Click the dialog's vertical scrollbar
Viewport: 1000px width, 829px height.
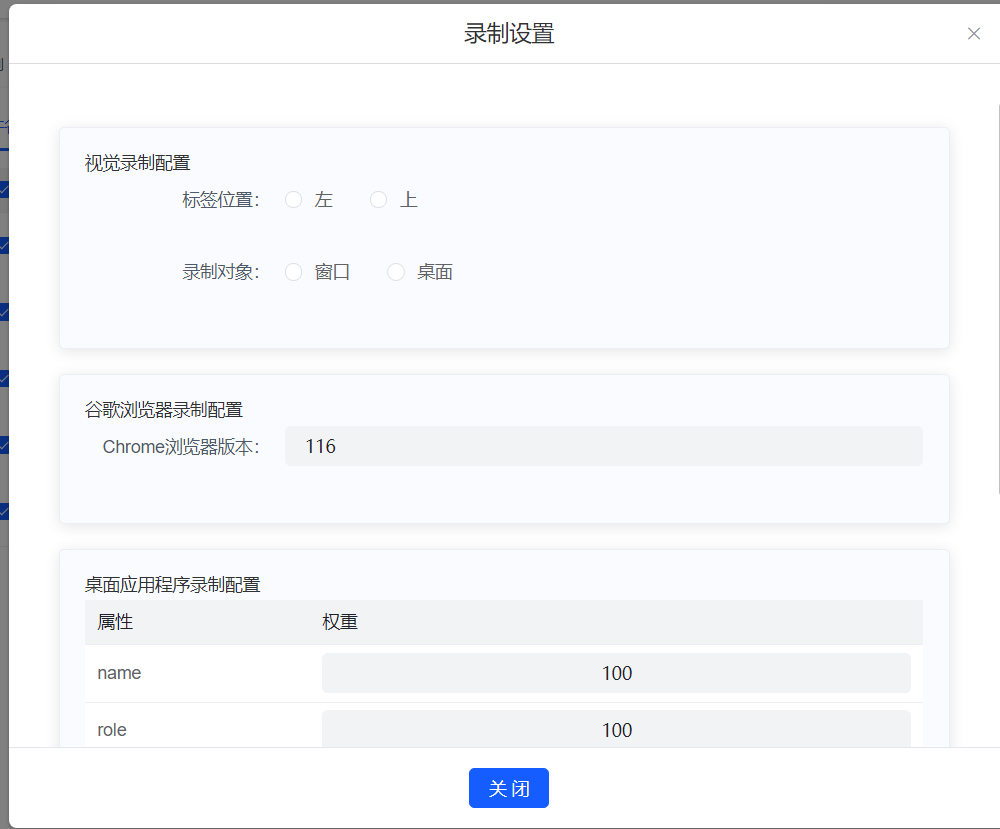(x=996, y=300)
